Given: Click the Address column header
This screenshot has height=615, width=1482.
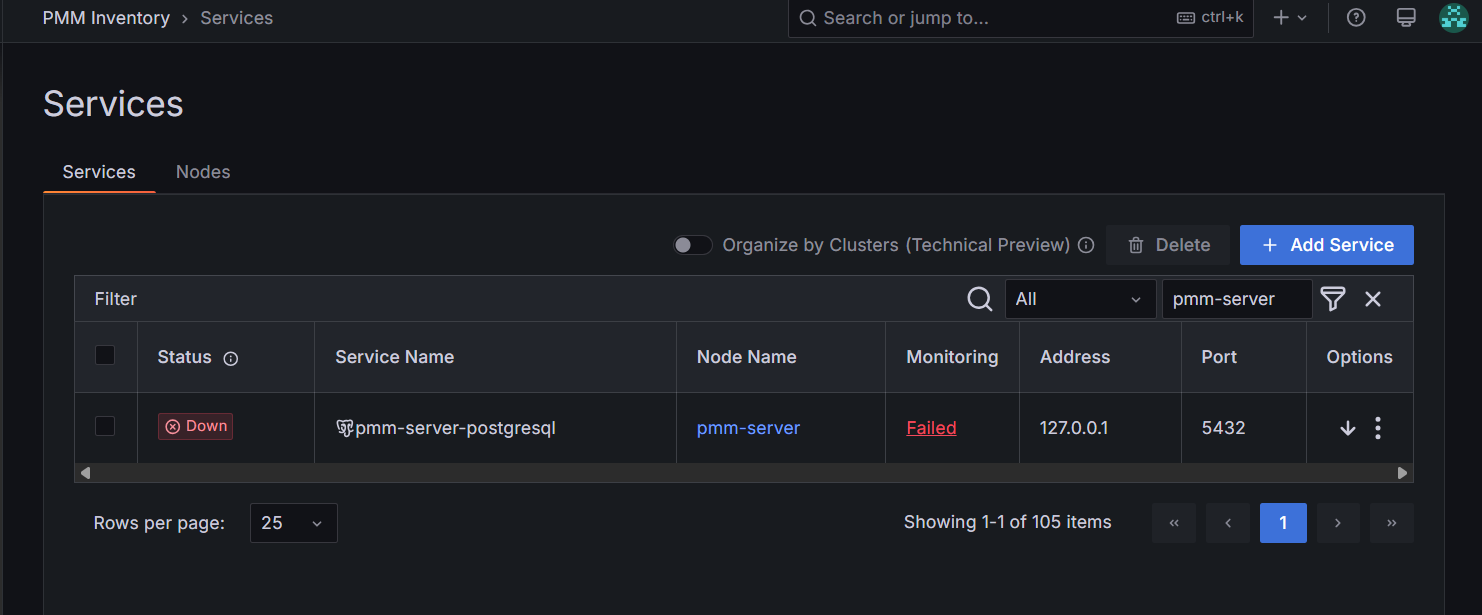Looking at the screenshot, I should click(x=1075, y=357).
